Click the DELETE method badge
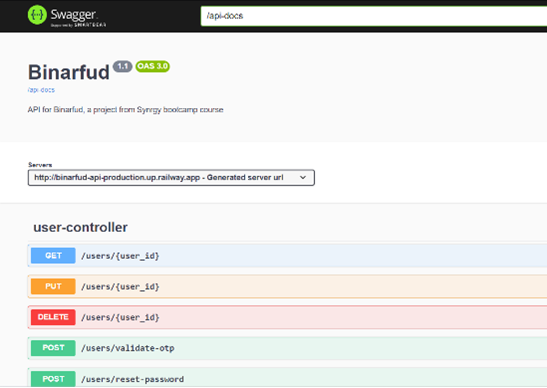Viewport: 547px width, 388px height. click(x=53, y=317)
